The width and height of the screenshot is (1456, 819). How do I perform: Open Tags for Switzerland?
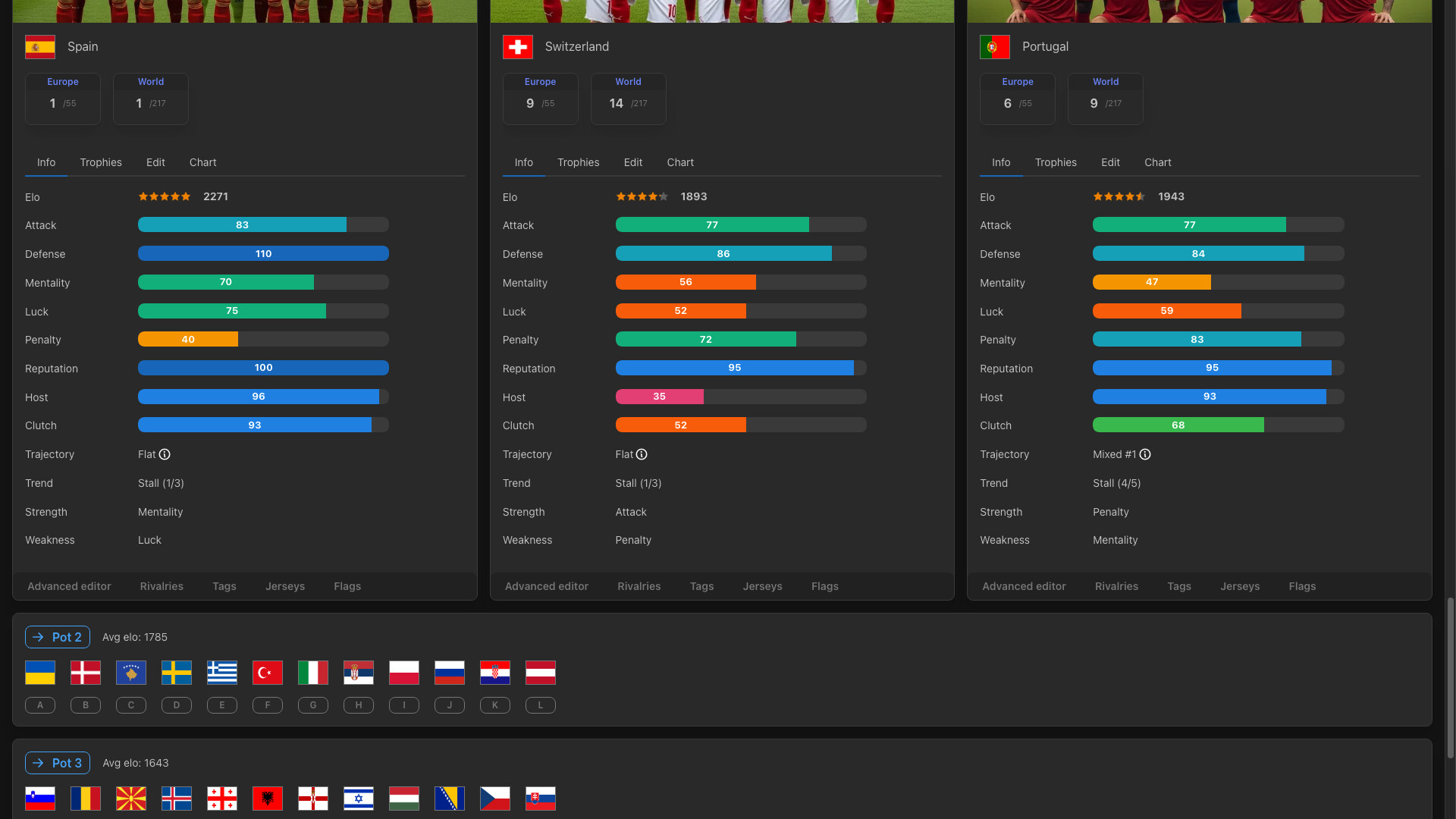(702, 586)
